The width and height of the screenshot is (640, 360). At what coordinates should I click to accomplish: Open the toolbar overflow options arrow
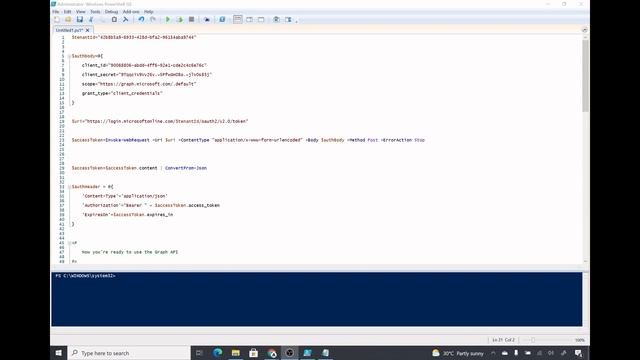[x=296, y=20]
